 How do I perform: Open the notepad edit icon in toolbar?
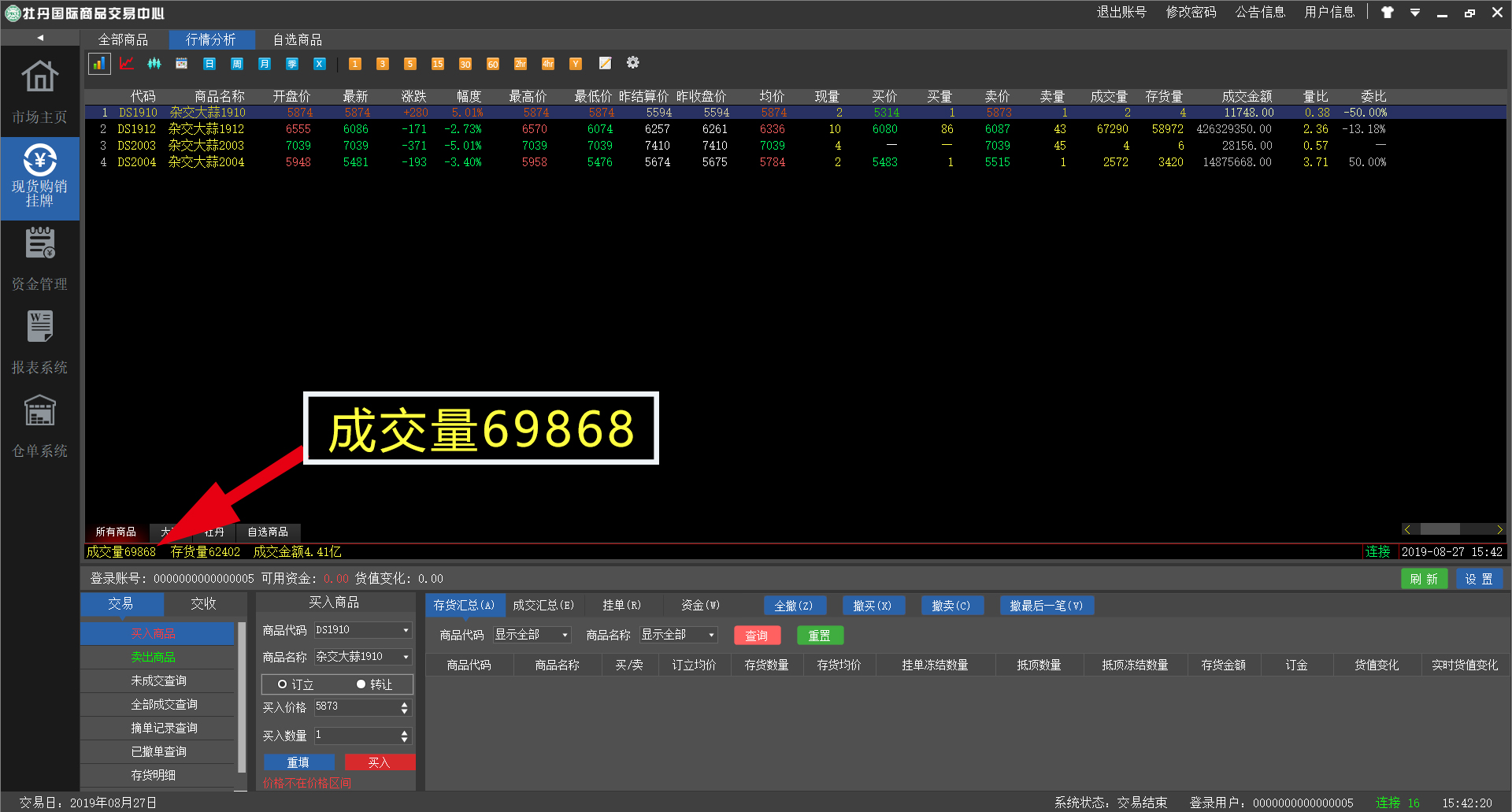(x=606, y=63)
